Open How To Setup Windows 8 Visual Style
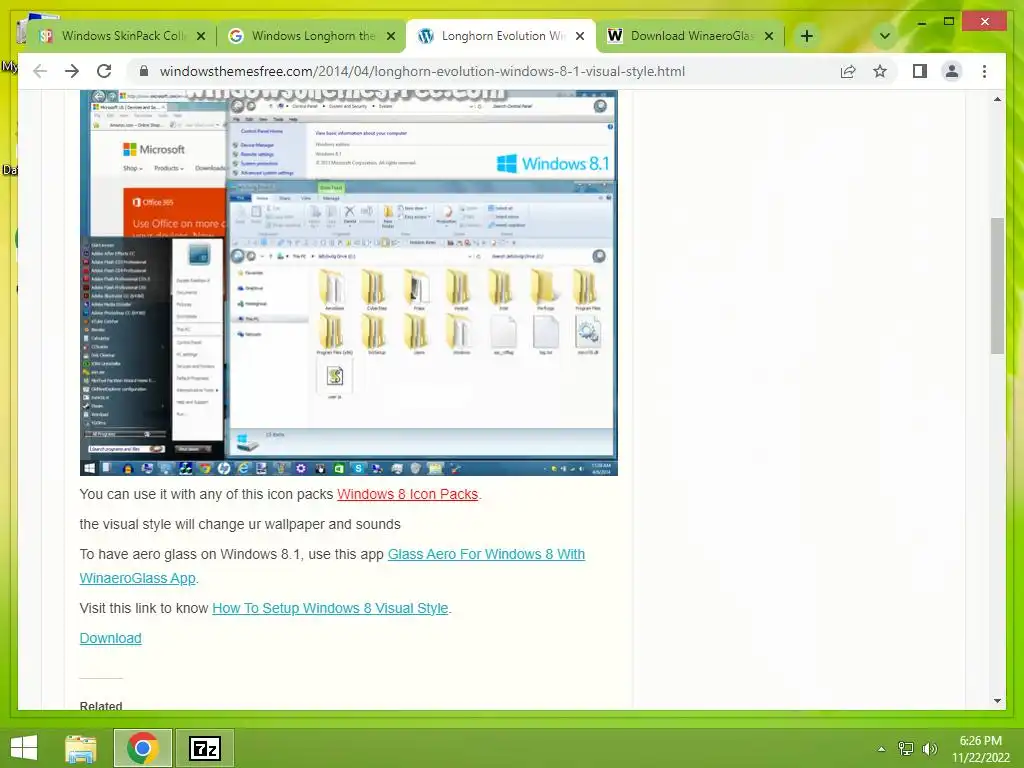Screen dimensions: 1024x768 (x=330, y=608)
